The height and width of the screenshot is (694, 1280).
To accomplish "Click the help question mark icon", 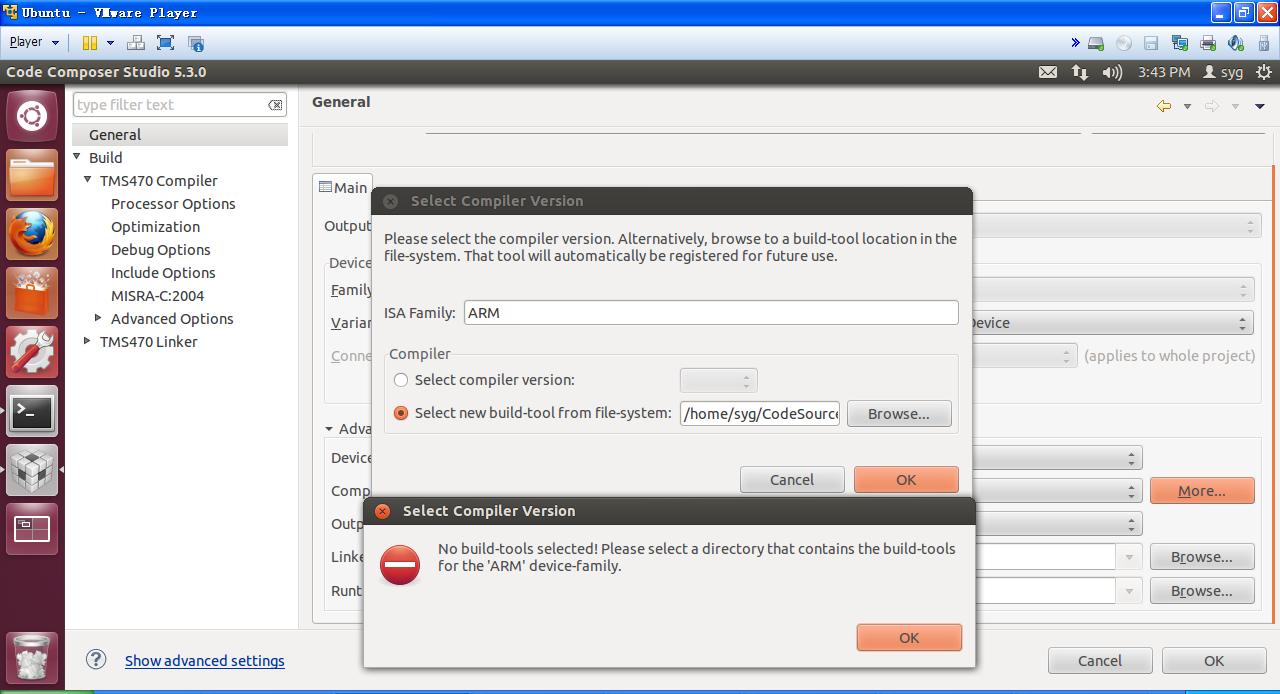I will [96, 659].
